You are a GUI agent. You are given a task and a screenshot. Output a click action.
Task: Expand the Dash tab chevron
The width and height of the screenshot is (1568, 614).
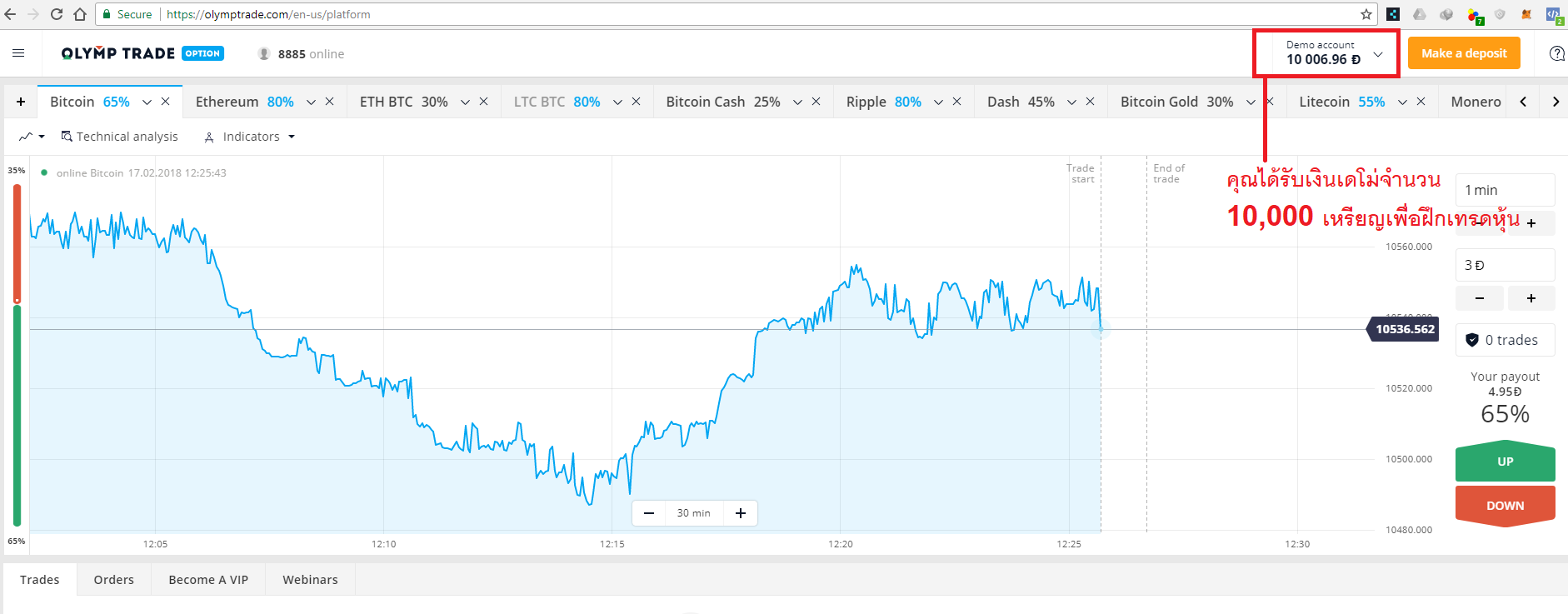(1071, 102)
